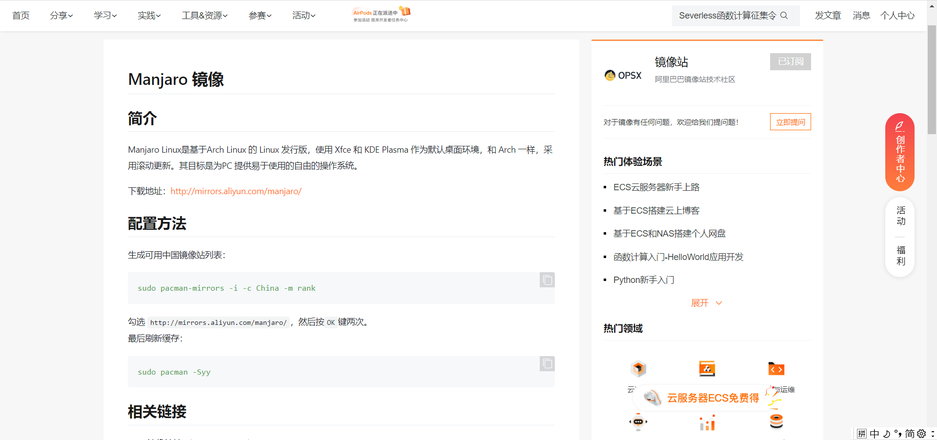Open '基于ECS和NAS搭建个人网盘' scenario link
Viewport: 937px width, 440px height.
(669, 234)
